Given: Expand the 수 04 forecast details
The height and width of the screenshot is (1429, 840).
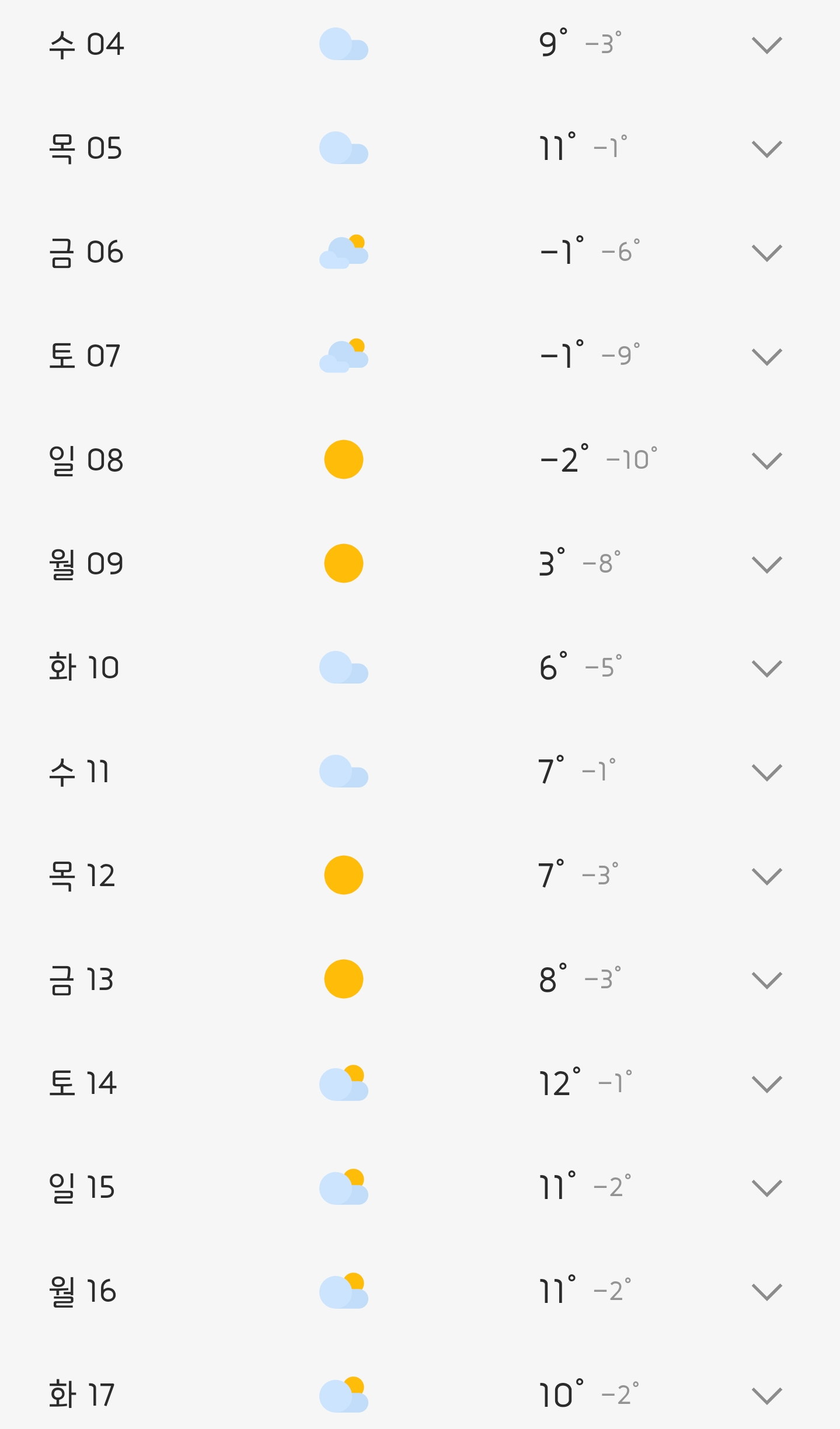Looking at the screenshot, I should pos(766,45).
